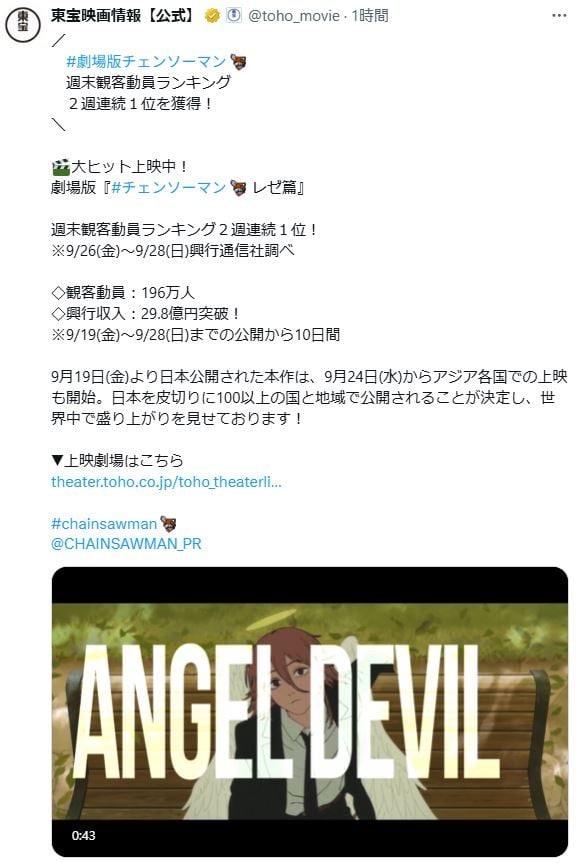This screenshot has width=585, height=863.
Task: Click the gold verified badge icon
Action: tap(212, 16)
